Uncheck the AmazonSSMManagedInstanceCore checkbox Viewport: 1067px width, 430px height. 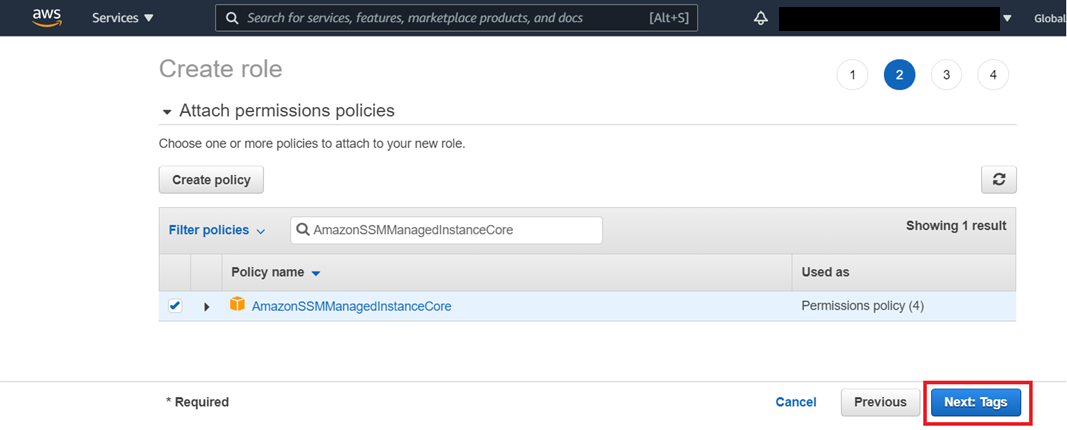(x=175, y=306)
